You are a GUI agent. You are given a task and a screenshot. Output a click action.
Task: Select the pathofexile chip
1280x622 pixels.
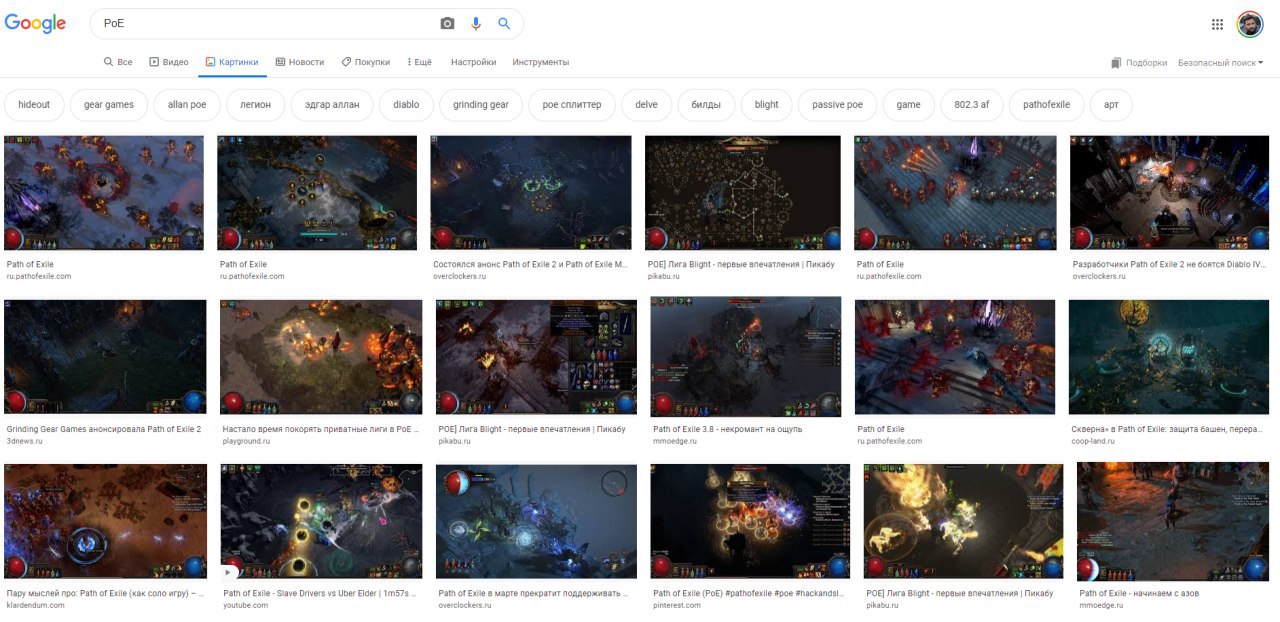1047,105
